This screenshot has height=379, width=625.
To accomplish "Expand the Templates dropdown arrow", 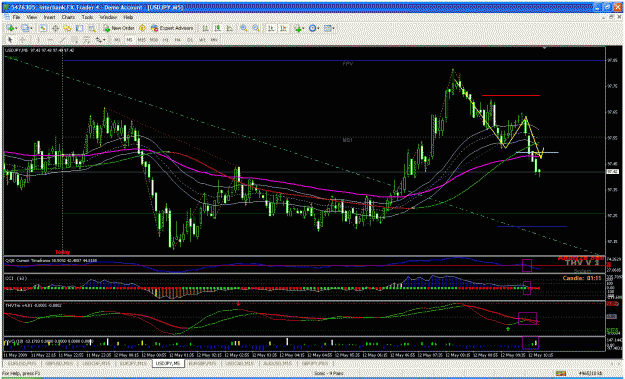I will pos(334,28).
